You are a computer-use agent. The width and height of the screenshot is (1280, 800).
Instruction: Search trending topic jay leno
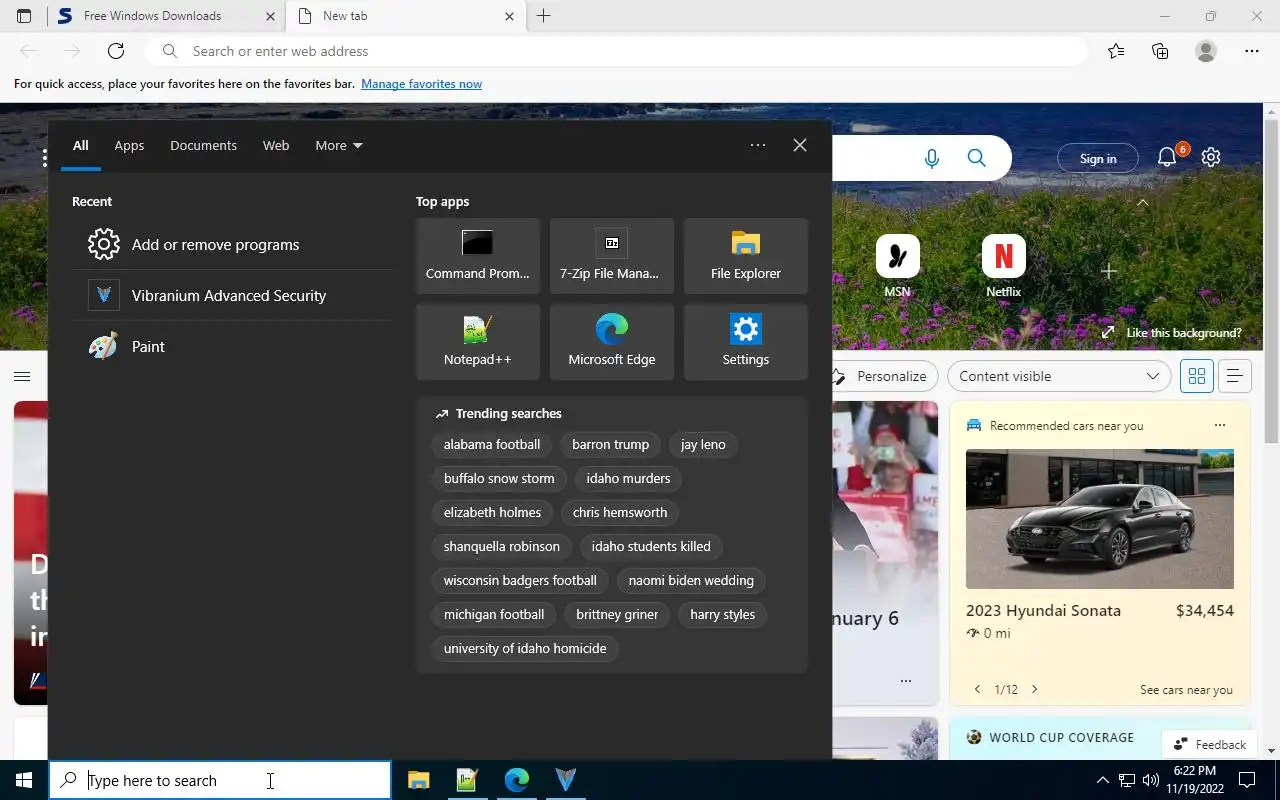[x=703, y=444]
